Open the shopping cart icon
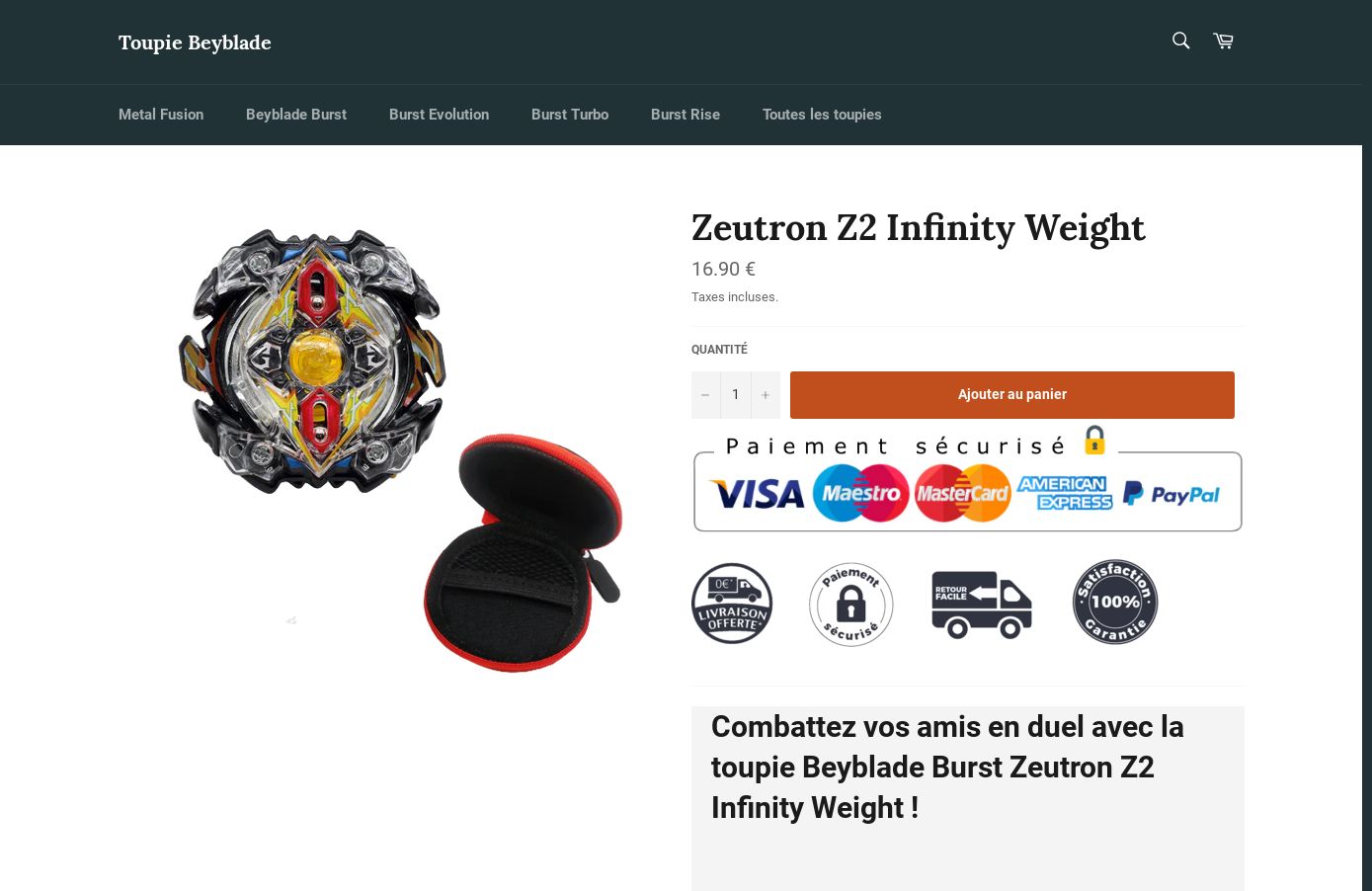The image size is (1372, 891). click(1223, 40)
